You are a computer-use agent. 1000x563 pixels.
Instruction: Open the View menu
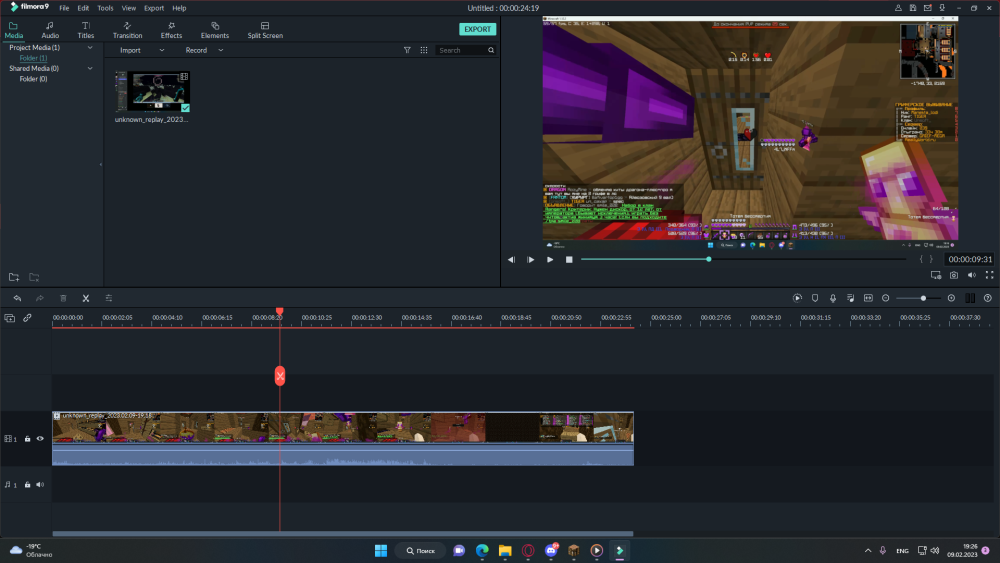click(129, 8)
